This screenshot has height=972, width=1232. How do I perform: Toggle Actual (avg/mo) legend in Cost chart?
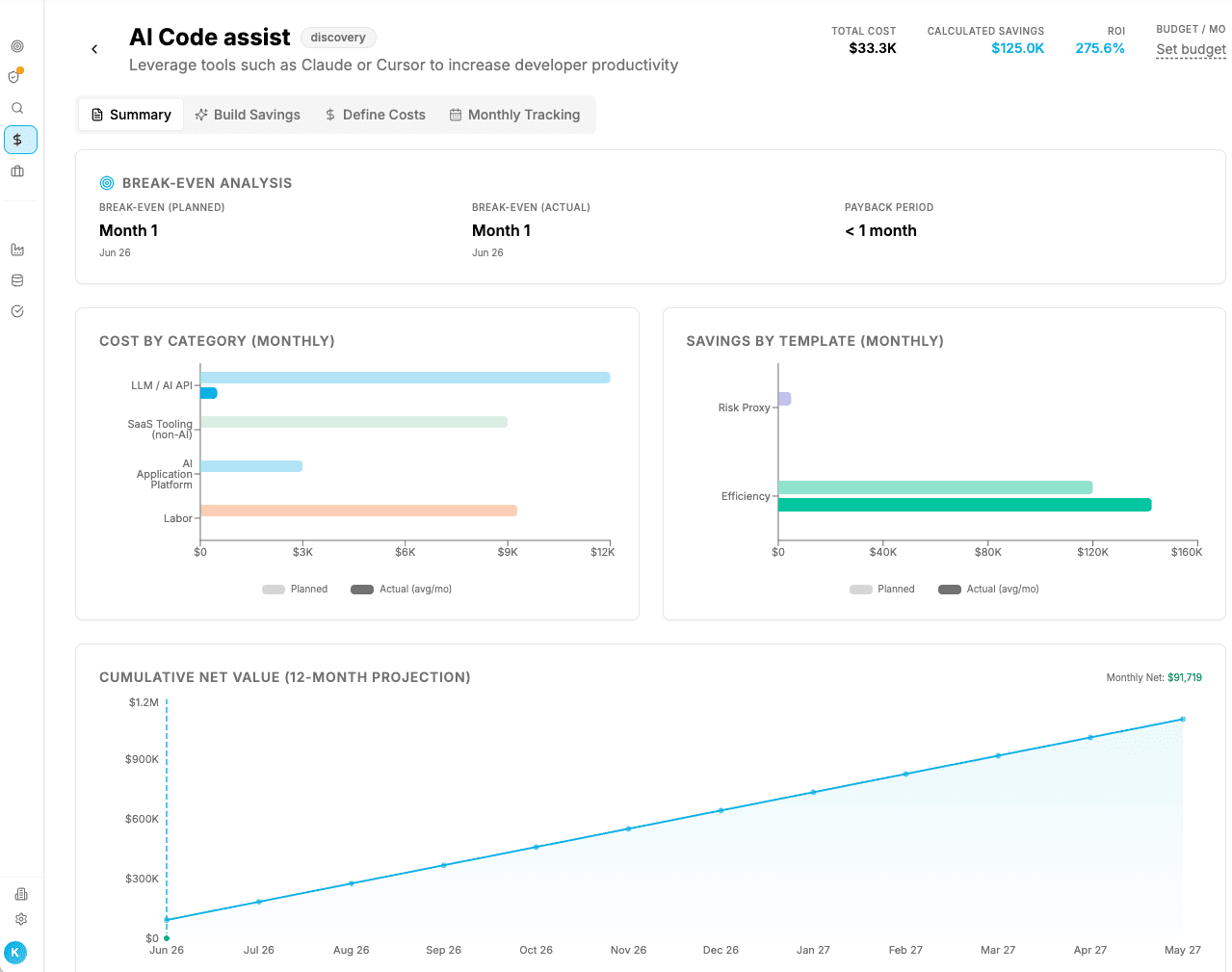pos(402,590)
